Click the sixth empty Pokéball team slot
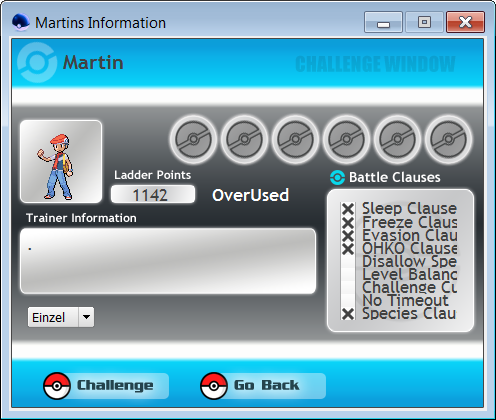This screenshot has height=420, width=496. click(448, 139)
